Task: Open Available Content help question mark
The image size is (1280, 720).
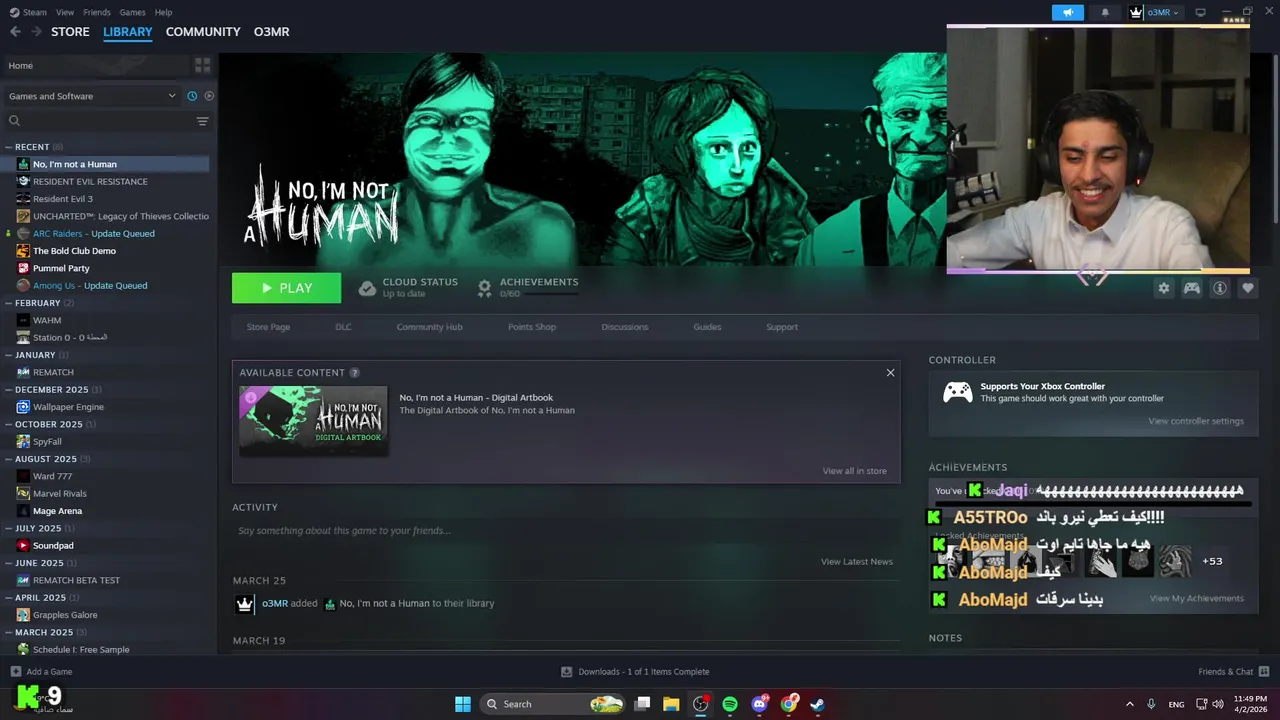Action: coord(355,373)
